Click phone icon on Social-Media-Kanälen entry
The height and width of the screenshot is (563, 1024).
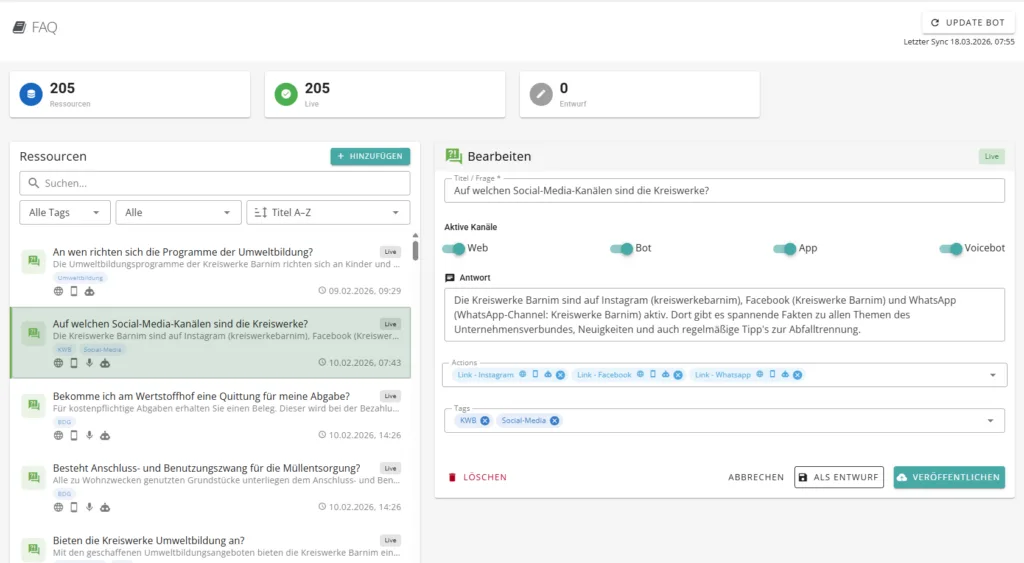pyautogui.click(x=74, y=363)
